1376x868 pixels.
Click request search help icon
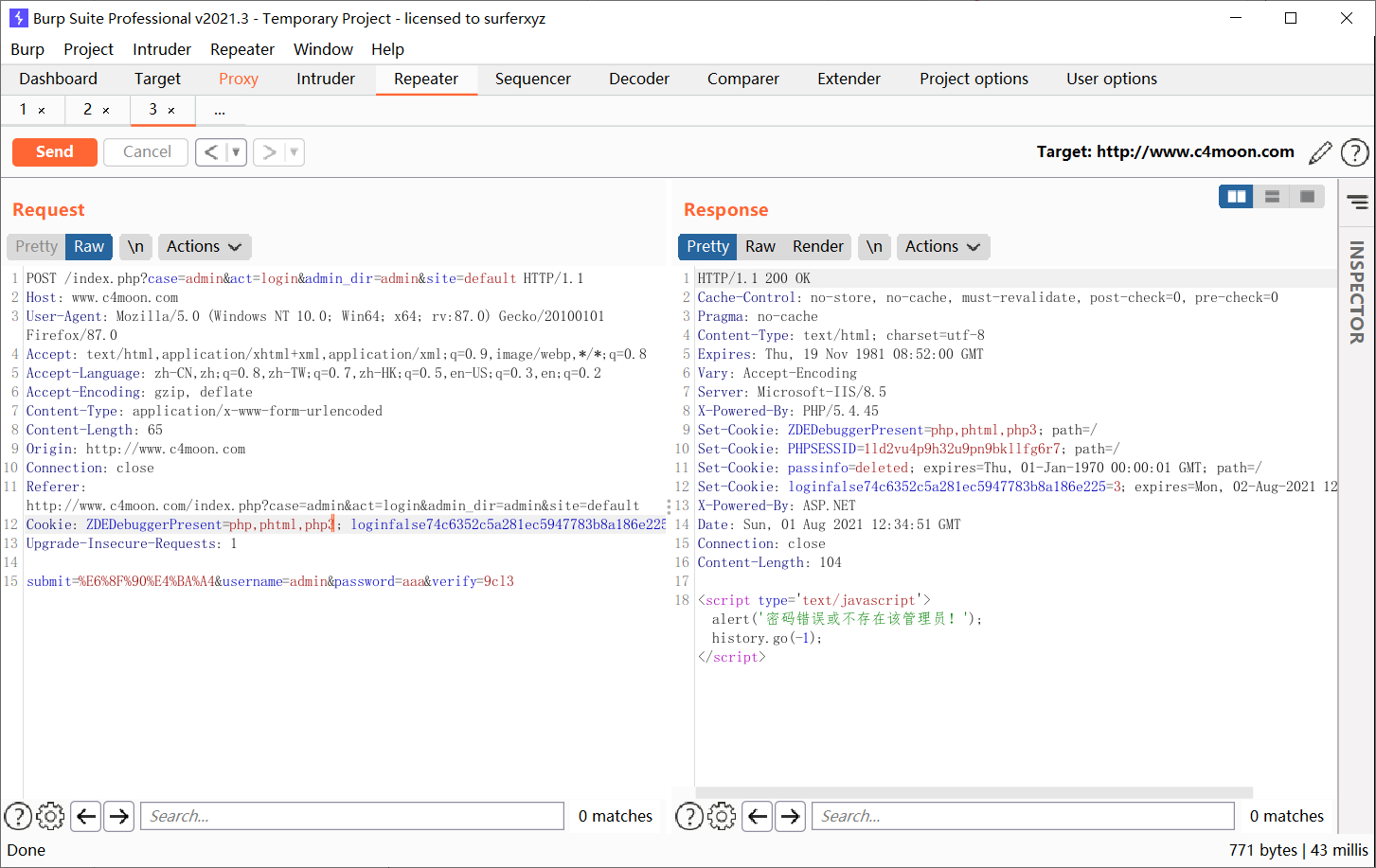pyautogui.click(x=18, y=816)
